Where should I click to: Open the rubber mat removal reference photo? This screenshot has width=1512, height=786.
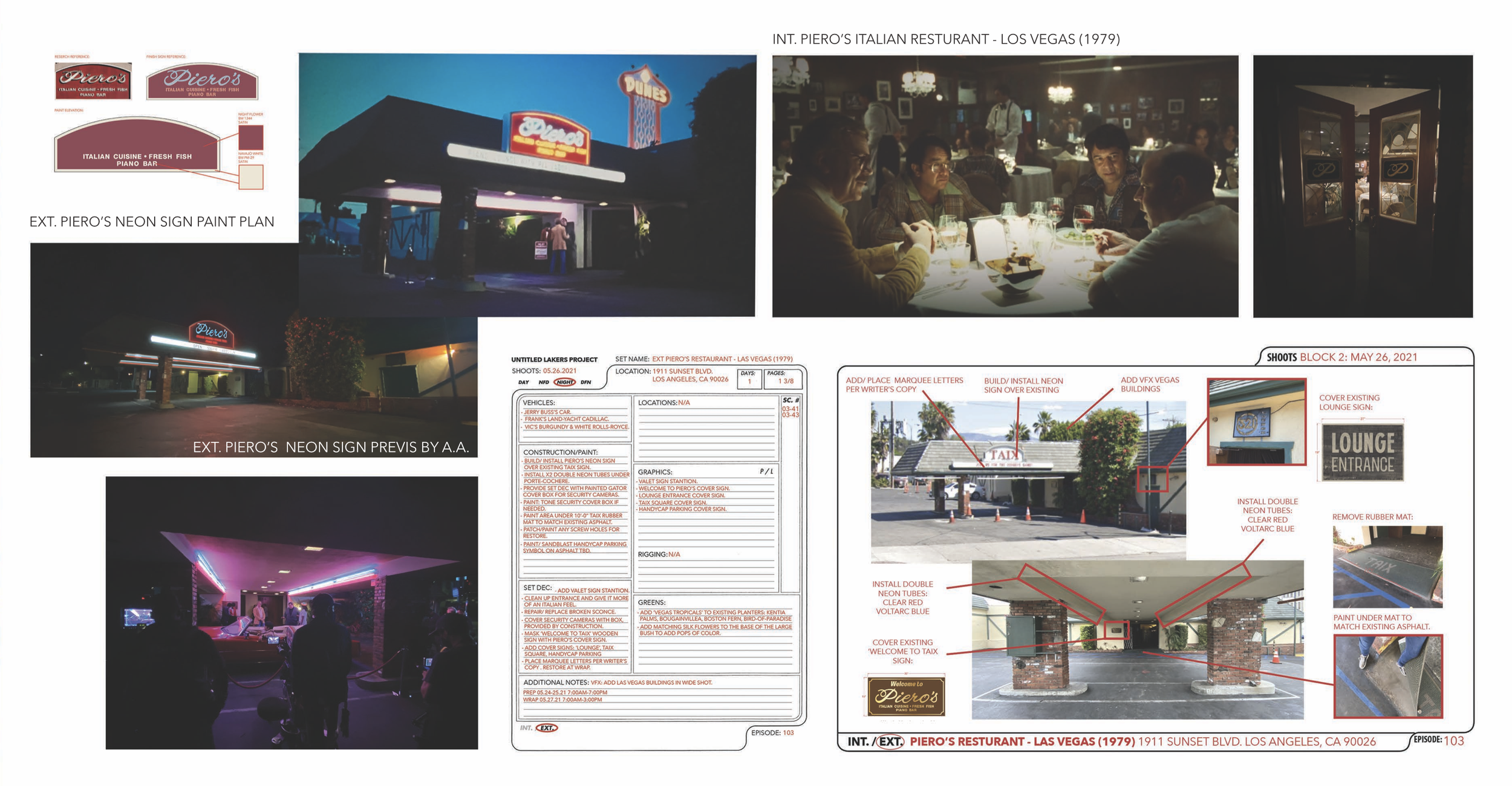point(1387,567)
